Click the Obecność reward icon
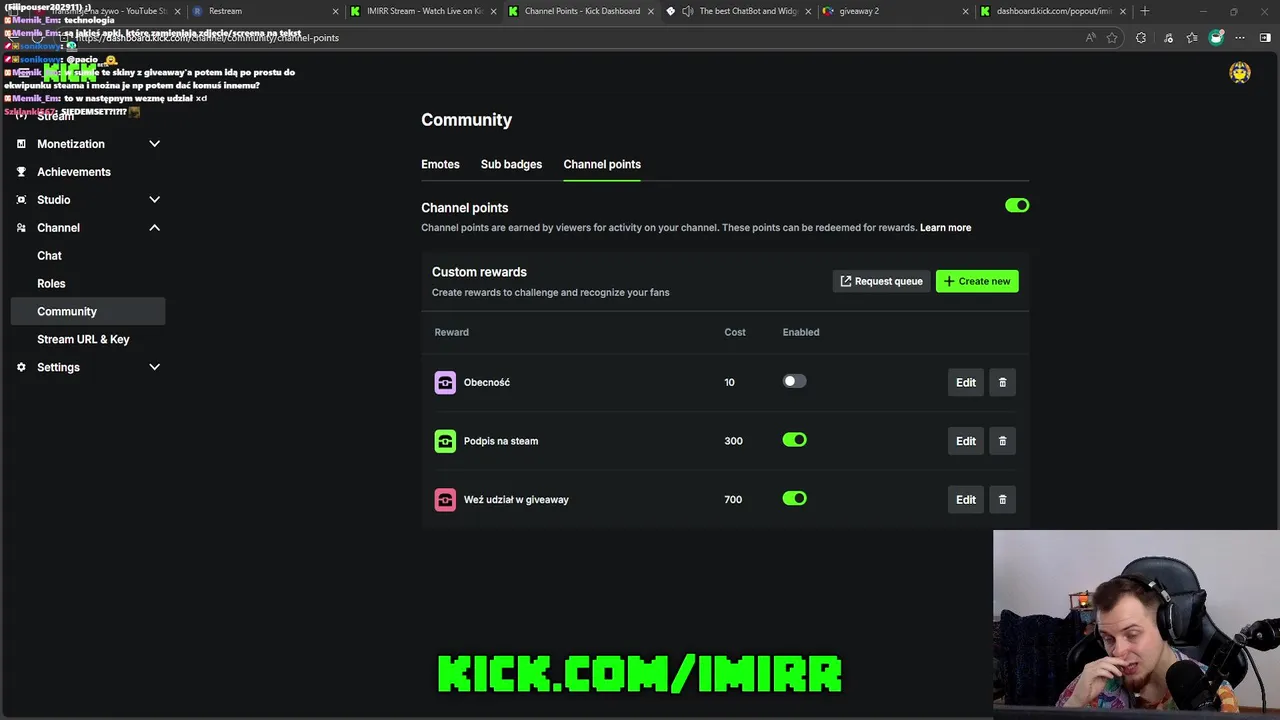 tap(445, 382)
